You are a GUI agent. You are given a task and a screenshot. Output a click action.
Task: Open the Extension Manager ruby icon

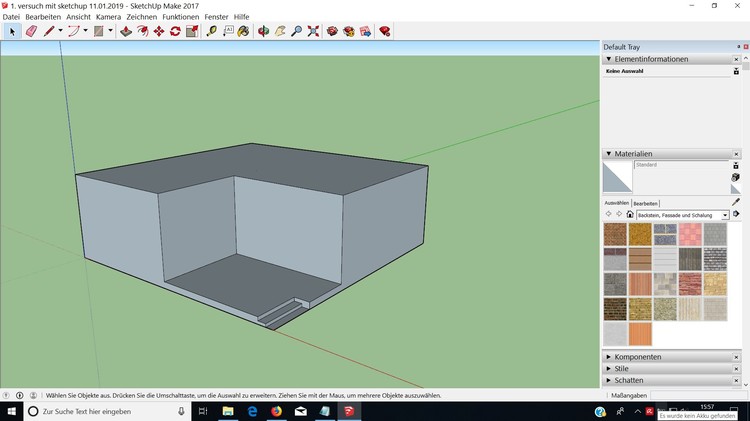tap(385, 32)
